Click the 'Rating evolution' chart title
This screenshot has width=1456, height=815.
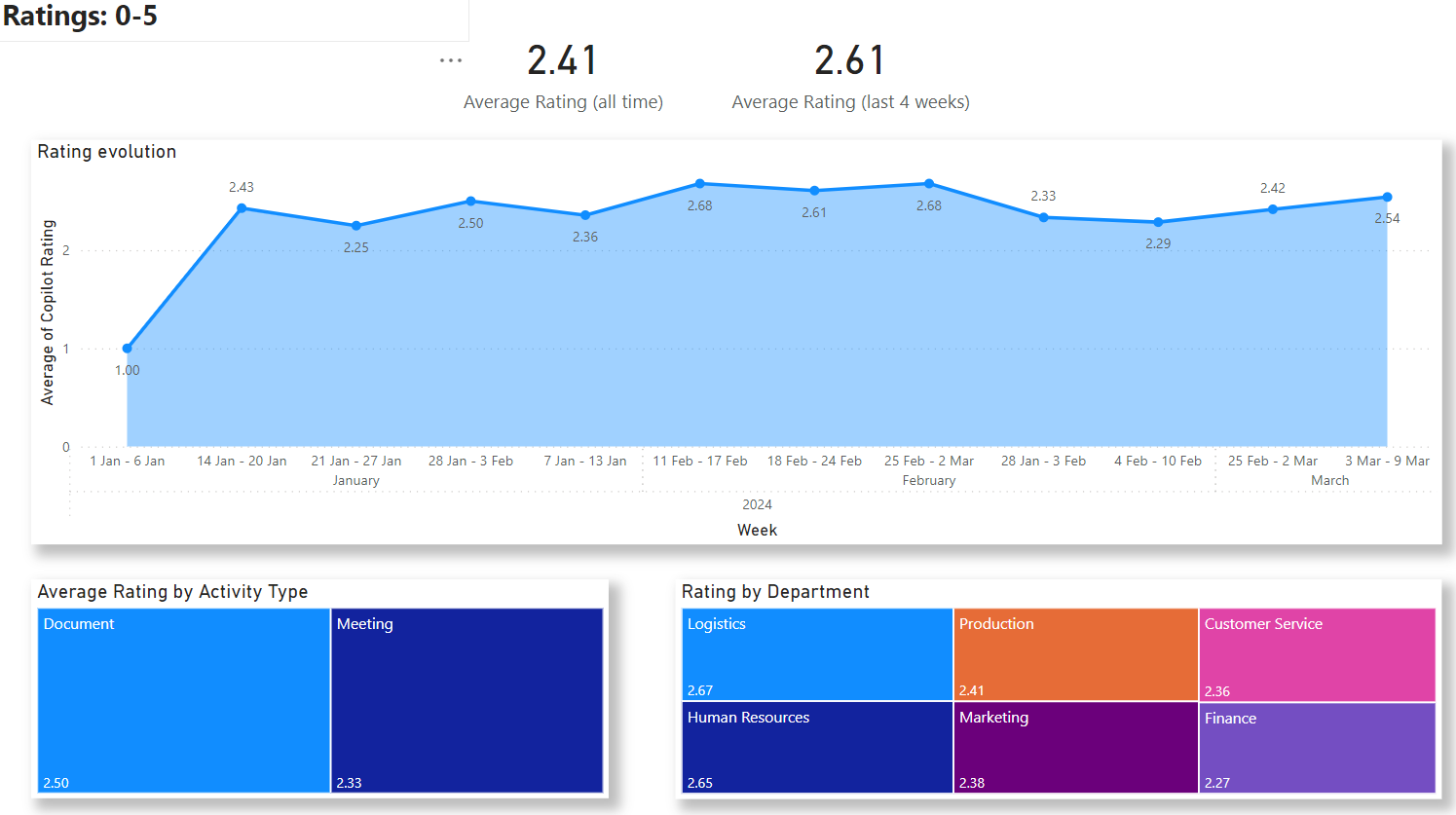(107, 152)
